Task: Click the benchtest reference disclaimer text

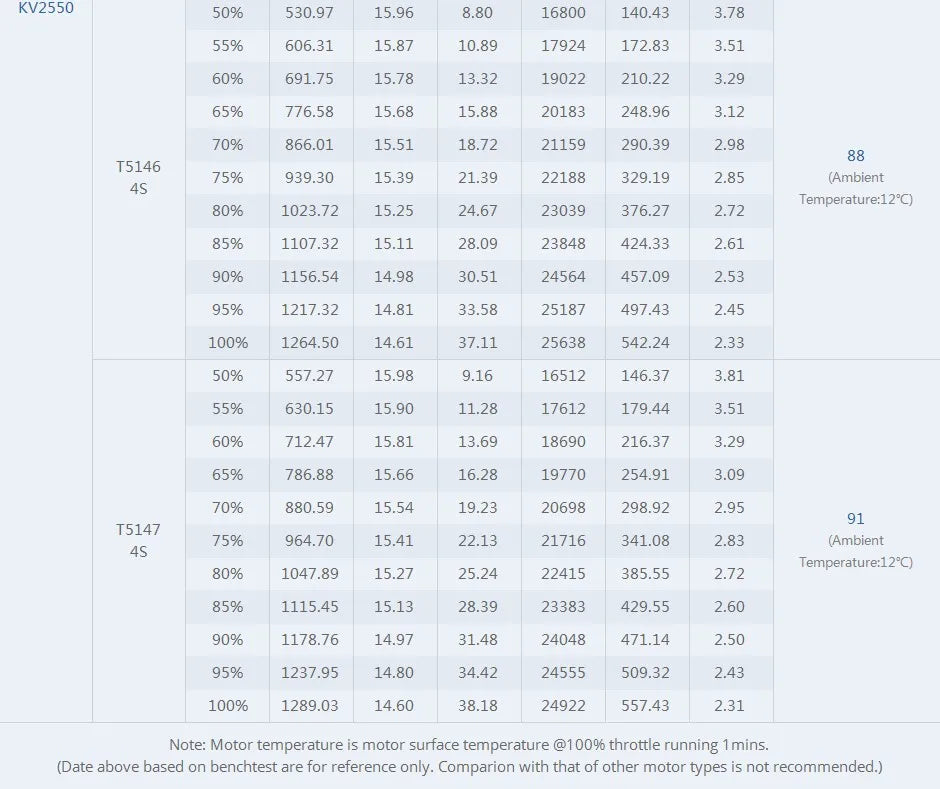Action: [x=469, y=767]
